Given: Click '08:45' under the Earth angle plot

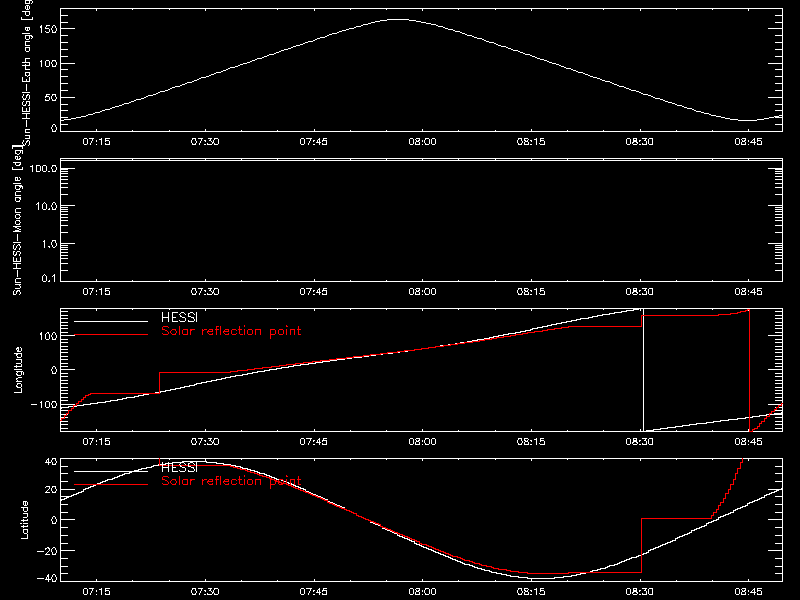Looking at the screenshot, I should [748, 142].
